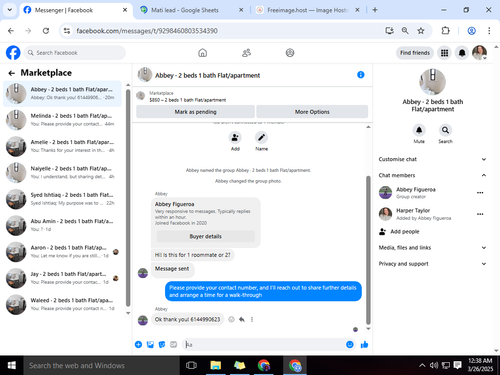Open member options for Abbey Figueroa
Viewport: 500px width, 375px height.
480,193
